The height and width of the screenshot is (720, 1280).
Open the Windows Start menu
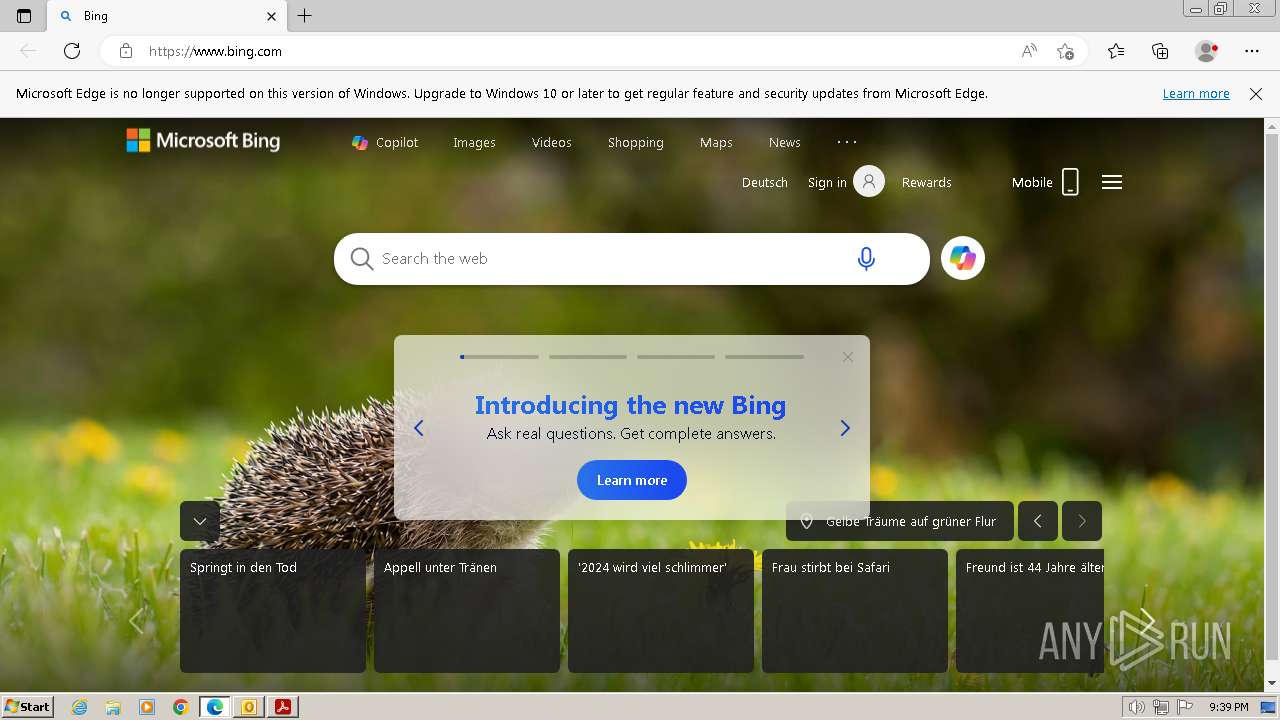(28, 706)
